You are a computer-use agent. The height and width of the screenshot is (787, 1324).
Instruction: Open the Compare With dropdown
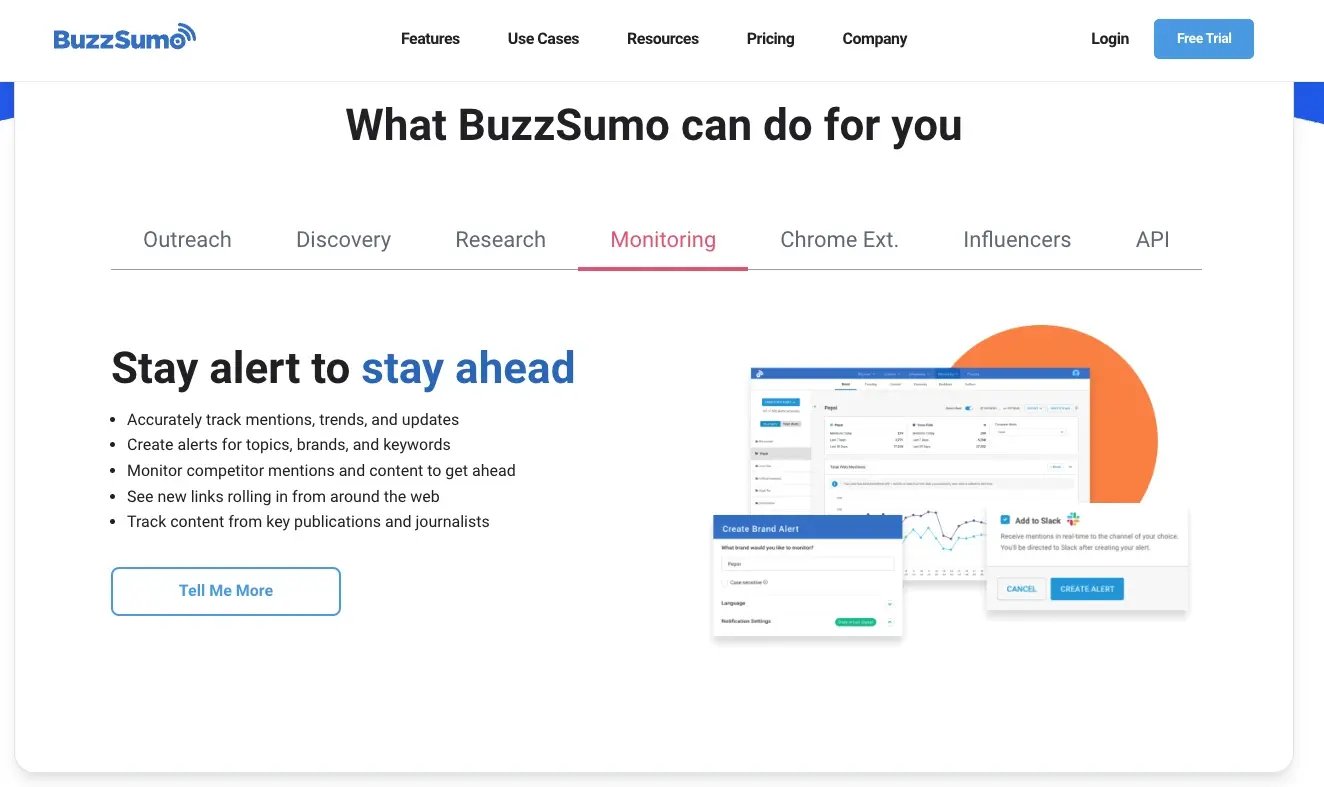[1030, 431]
